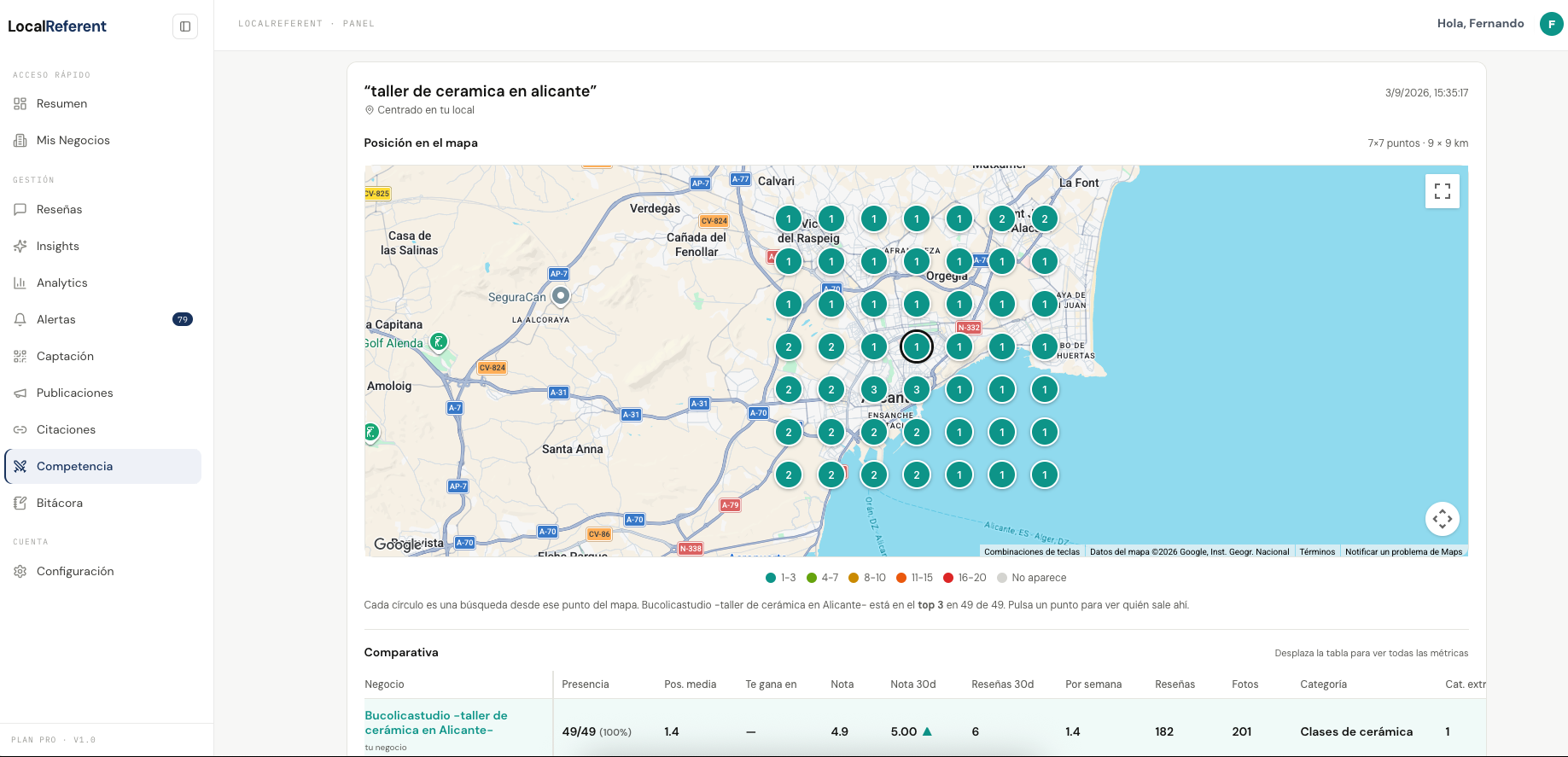Click the 79 alerts badge
The width and height of the screenshot is (1568, 757).
[x=183, y=320]
